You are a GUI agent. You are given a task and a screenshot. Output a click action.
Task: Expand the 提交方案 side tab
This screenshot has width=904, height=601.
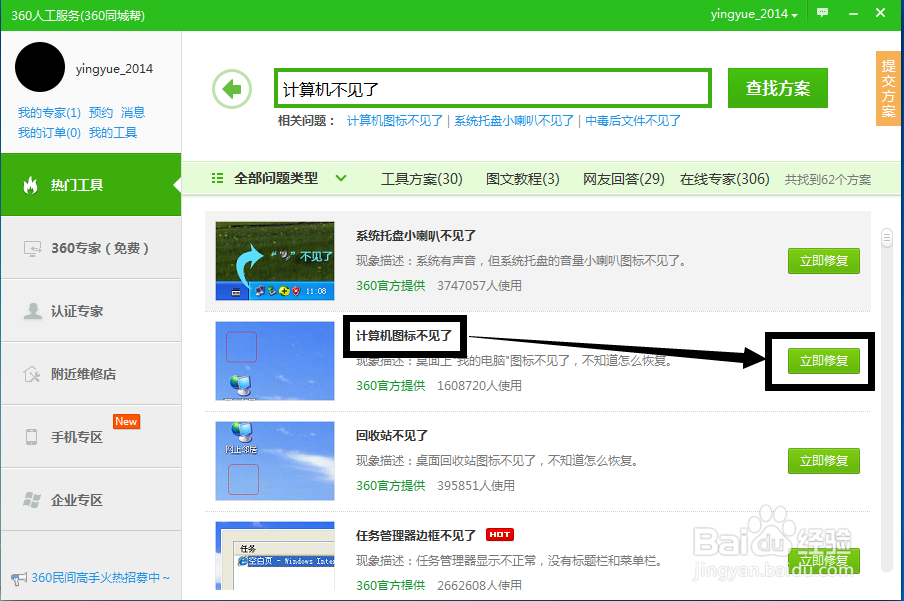886,88
